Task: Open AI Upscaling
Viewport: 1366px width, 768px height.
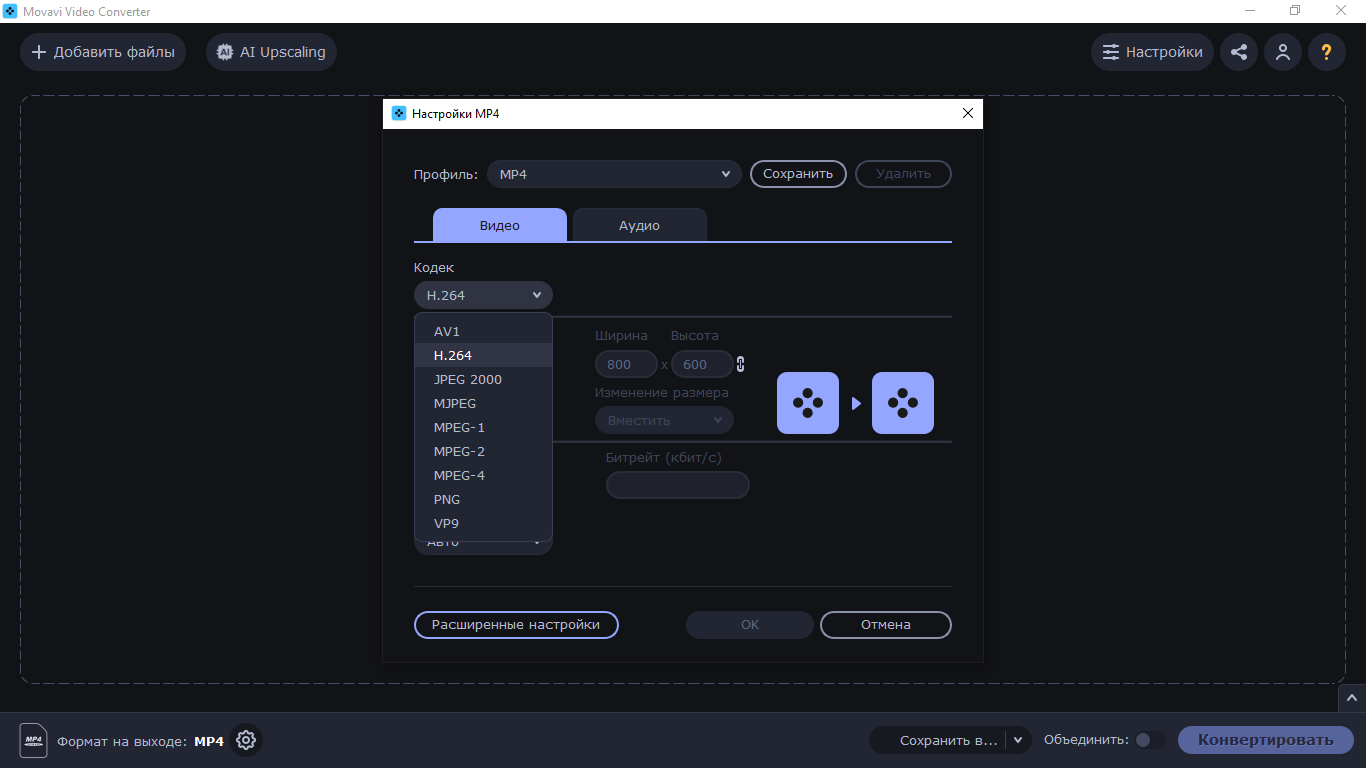Action: coord(272,52)
